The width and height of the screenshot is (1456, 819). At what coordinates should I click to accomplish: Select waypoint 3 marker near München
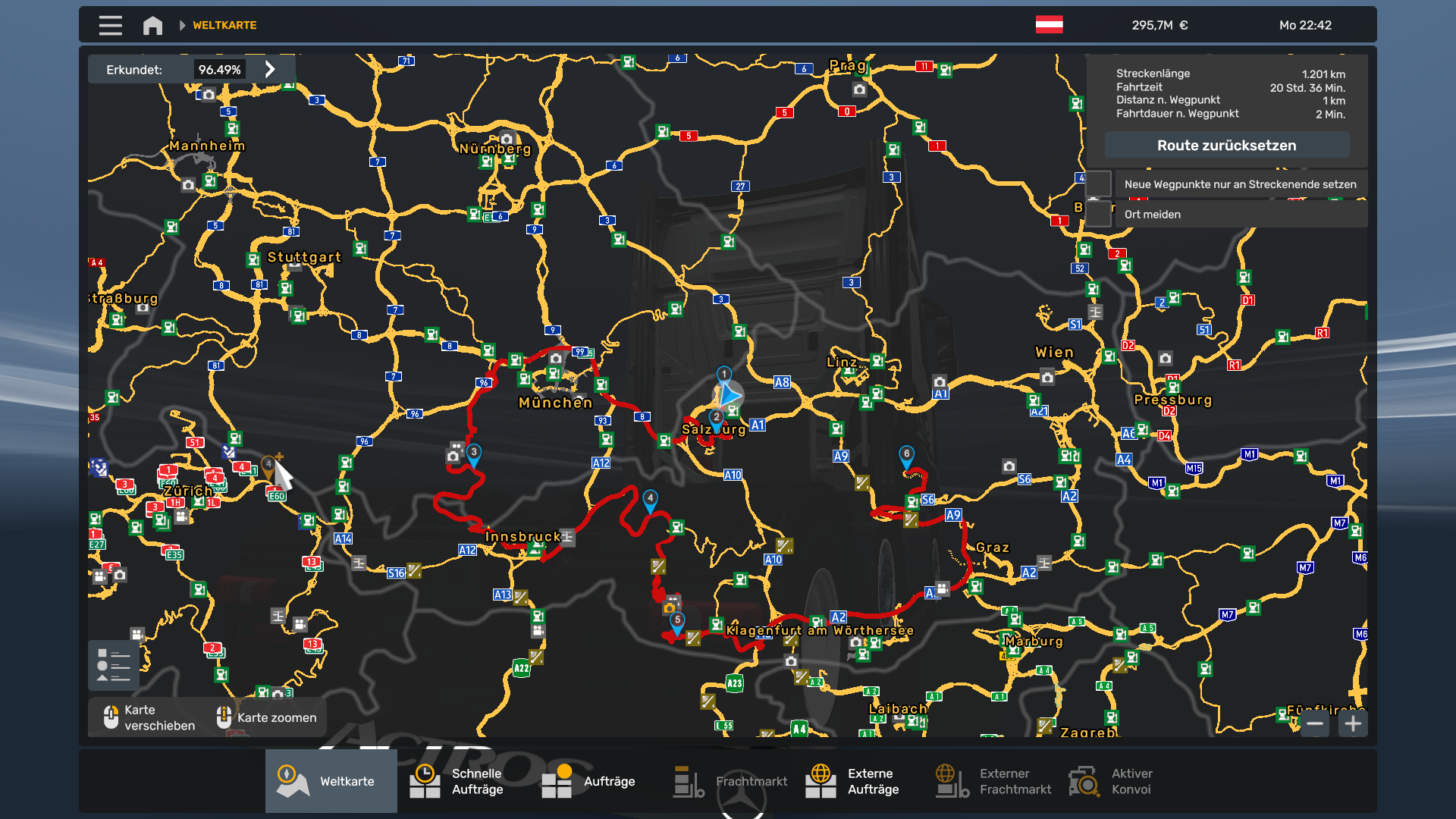coord(473,454)
